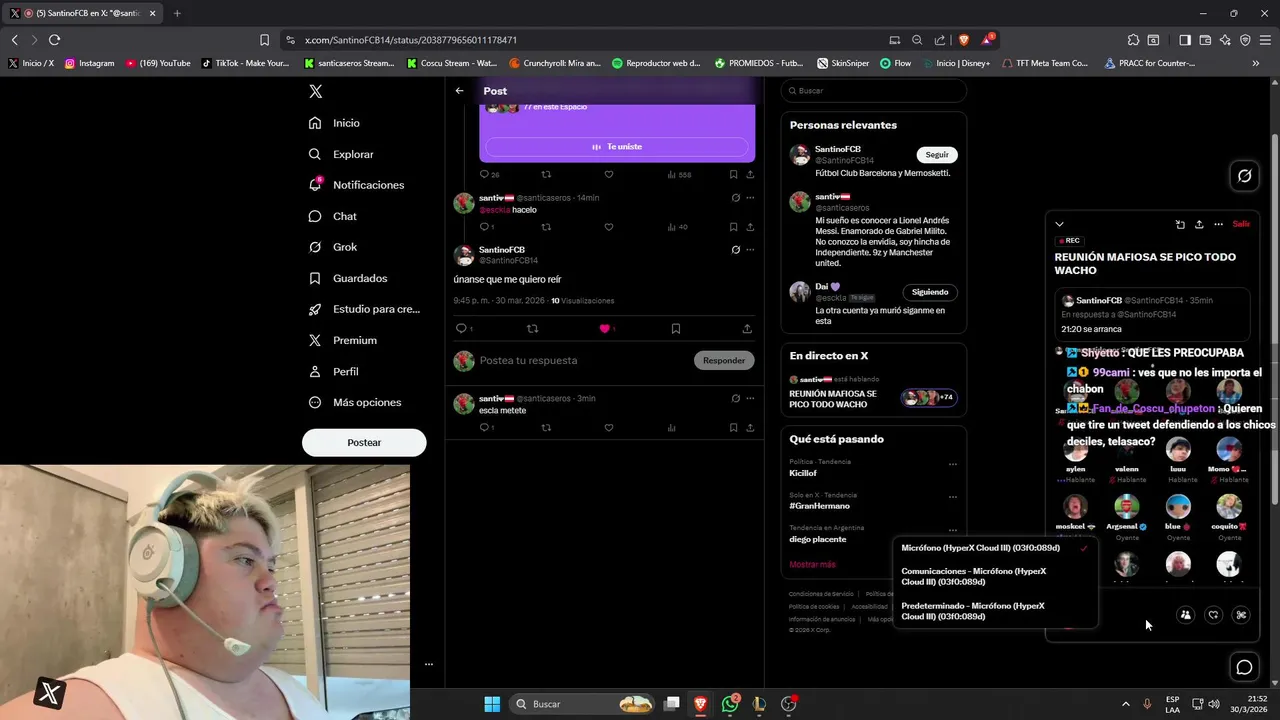Open Brave Wallet icon in the toolbar
The width and height of the screenshot is (1280, 720).
coord(1205,40)
